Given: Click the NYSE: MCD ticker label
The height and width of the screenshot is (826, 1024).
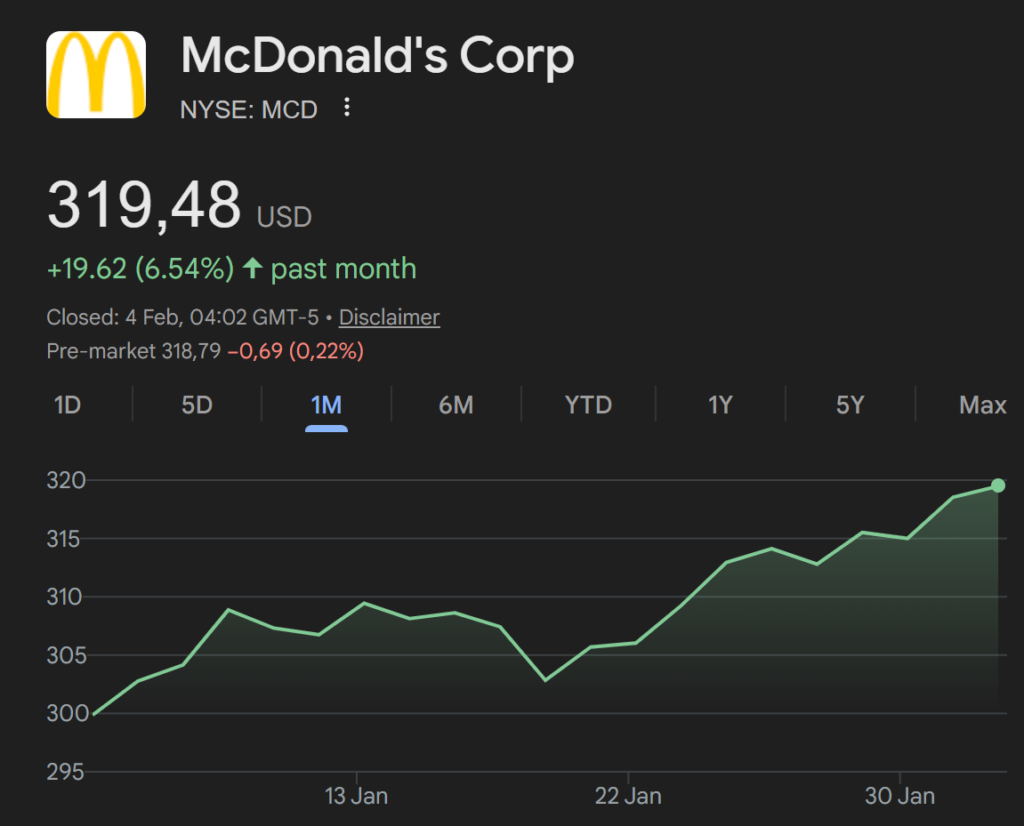Looking at the screenshot, I should [x=248, y=109].
